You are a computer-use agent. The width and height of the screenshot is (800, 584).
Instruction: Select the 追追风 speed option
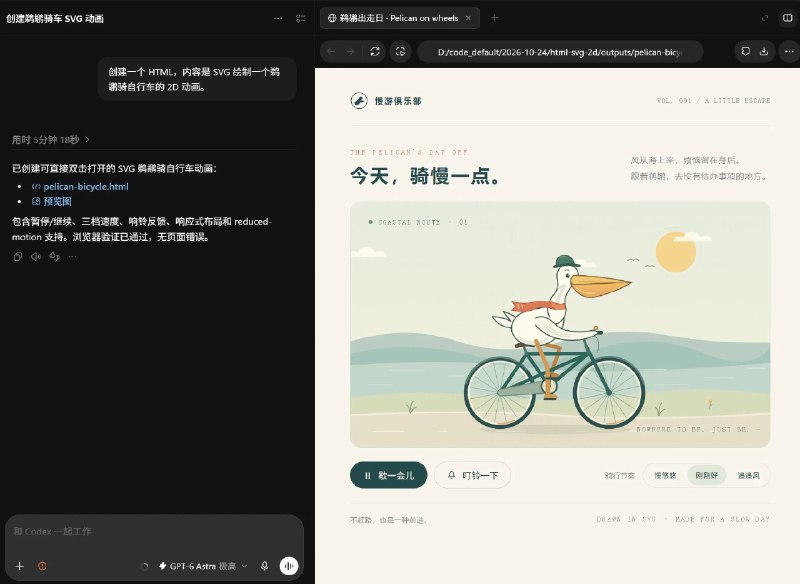coord(748,475)
